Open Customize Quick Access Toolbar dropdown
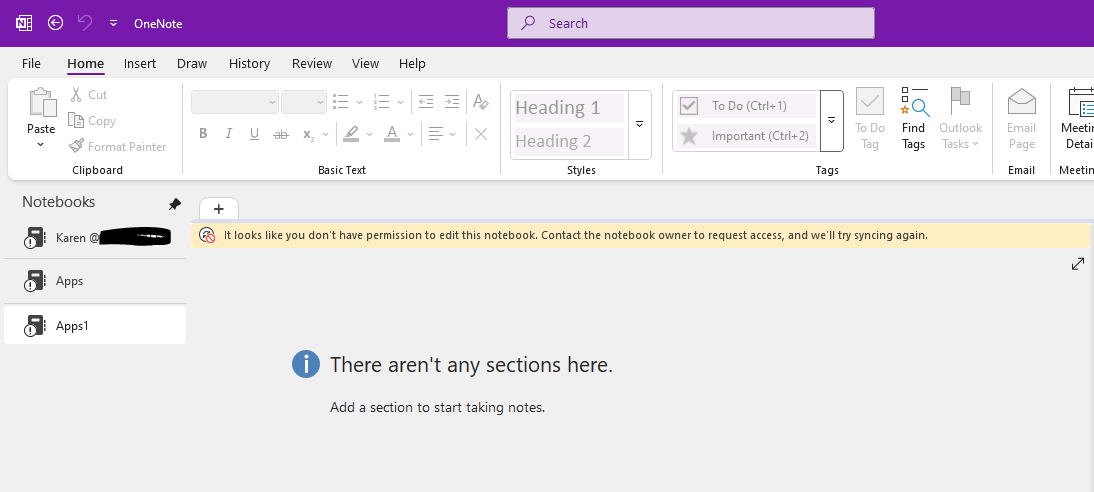 113,23
